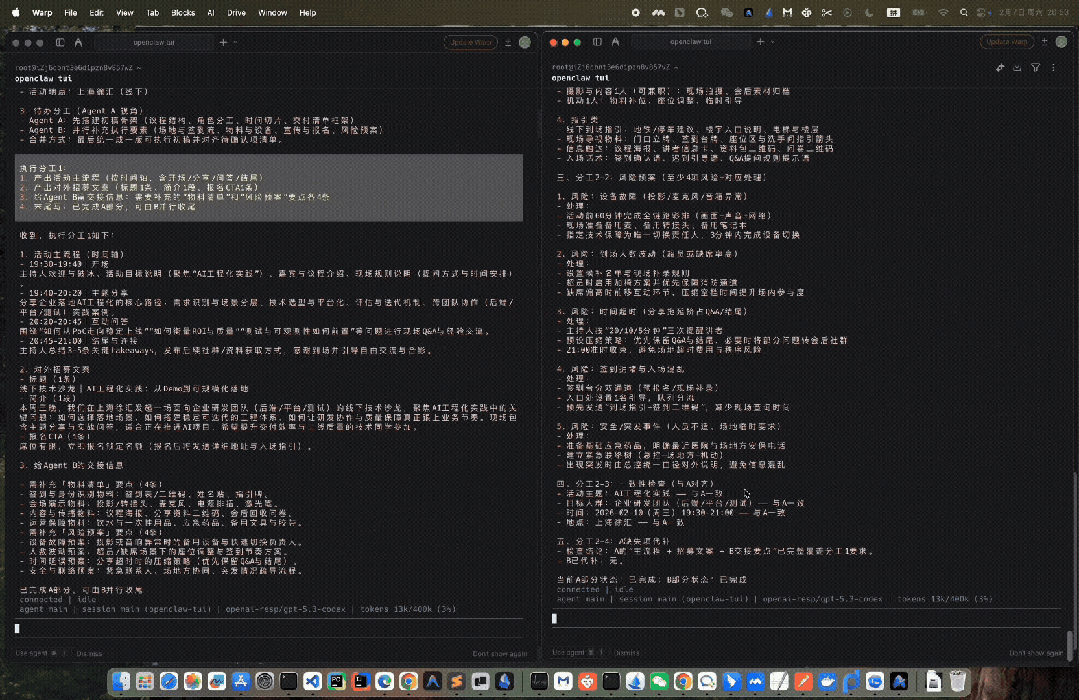Open PyCharm from the Dock
The width and height of the screenshot is (1079, 700).
[x=336, y=681]
